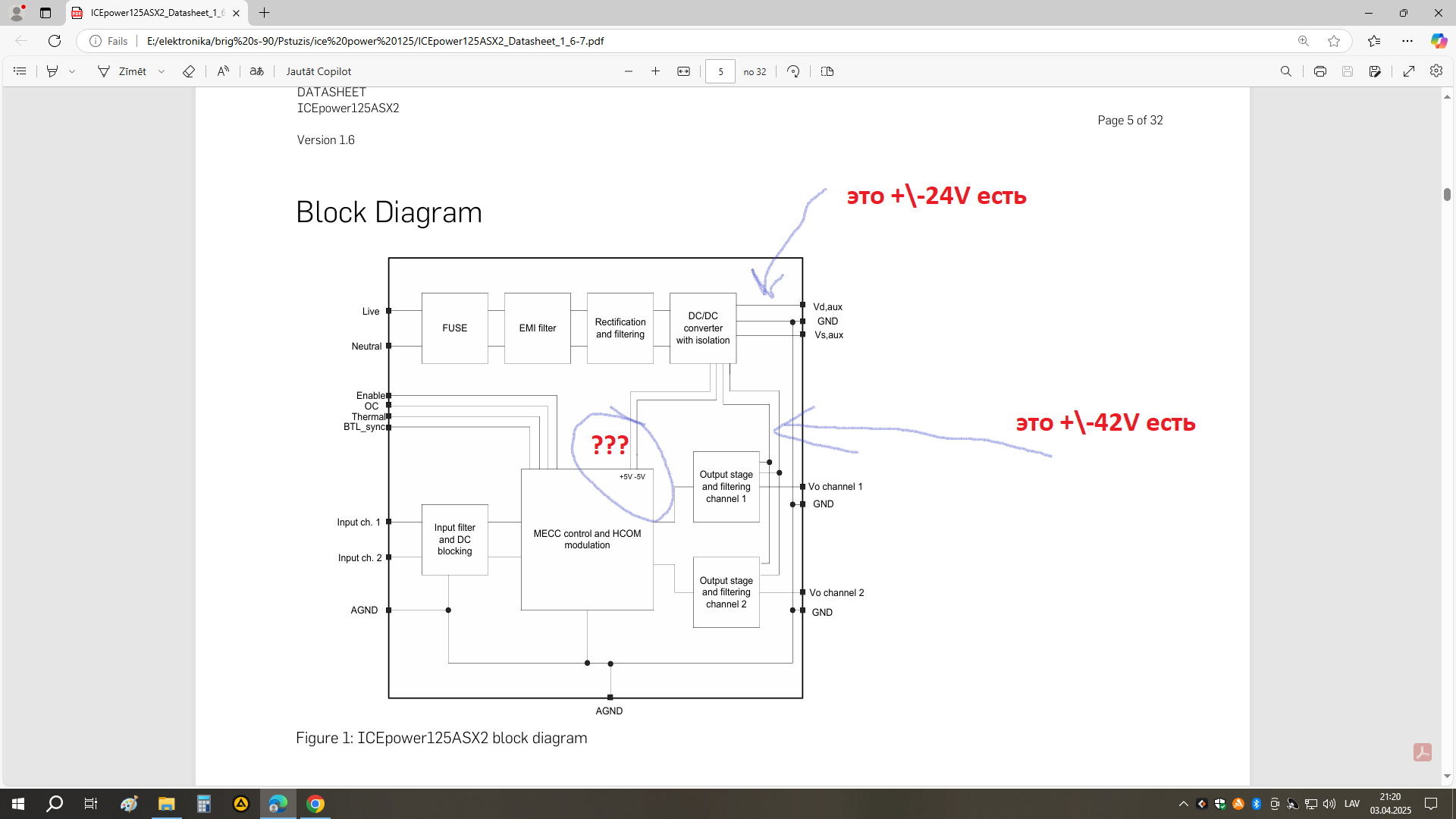Toggle the Zīmēt draw tool

[x=122, y=71]
